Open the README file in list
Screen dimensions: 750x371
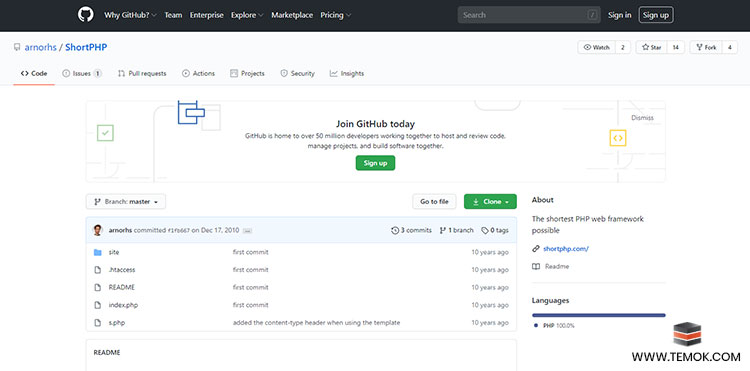click(121, 287)
